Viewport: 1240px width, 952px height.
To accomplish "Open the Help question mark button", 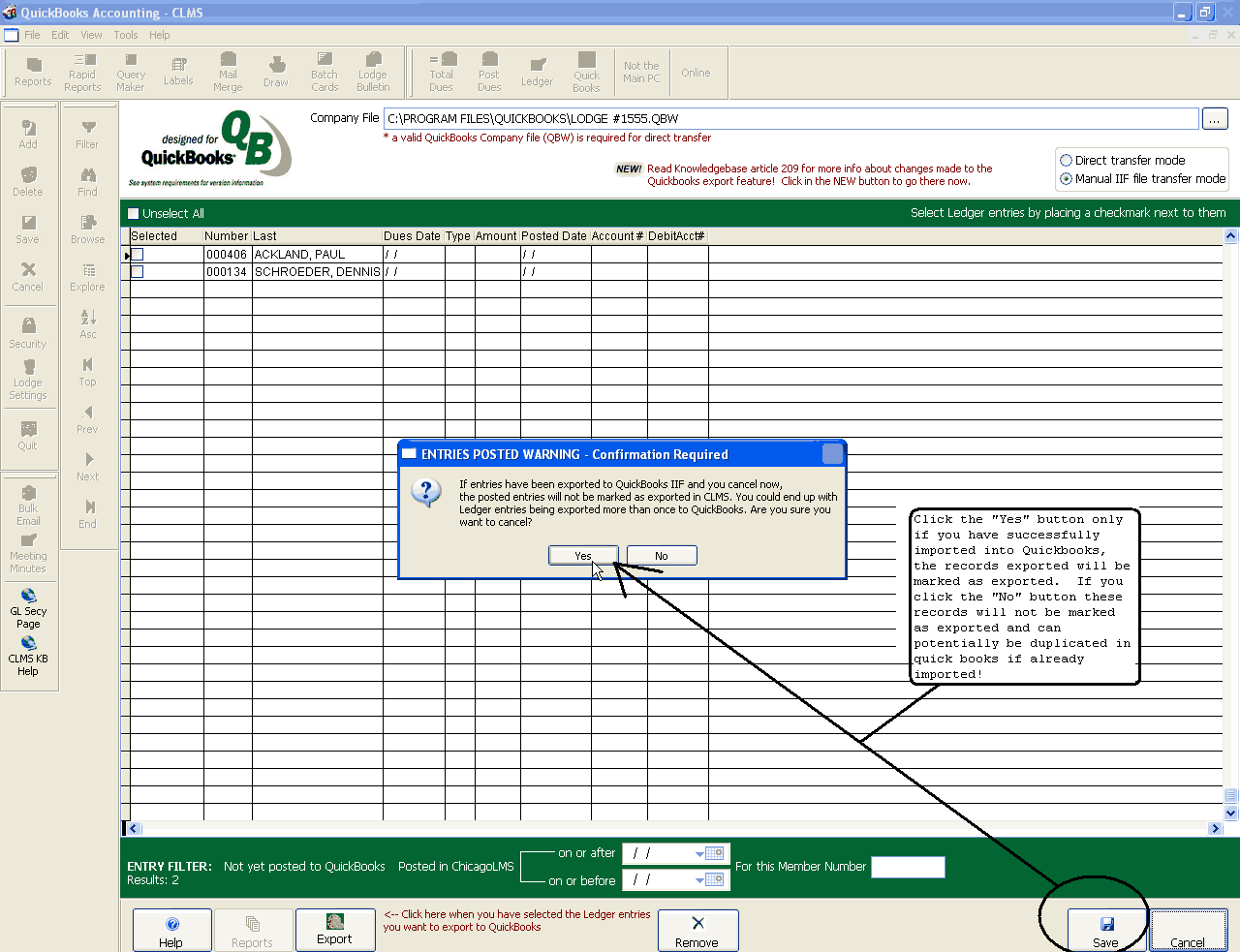I will (x=171, y=931).
